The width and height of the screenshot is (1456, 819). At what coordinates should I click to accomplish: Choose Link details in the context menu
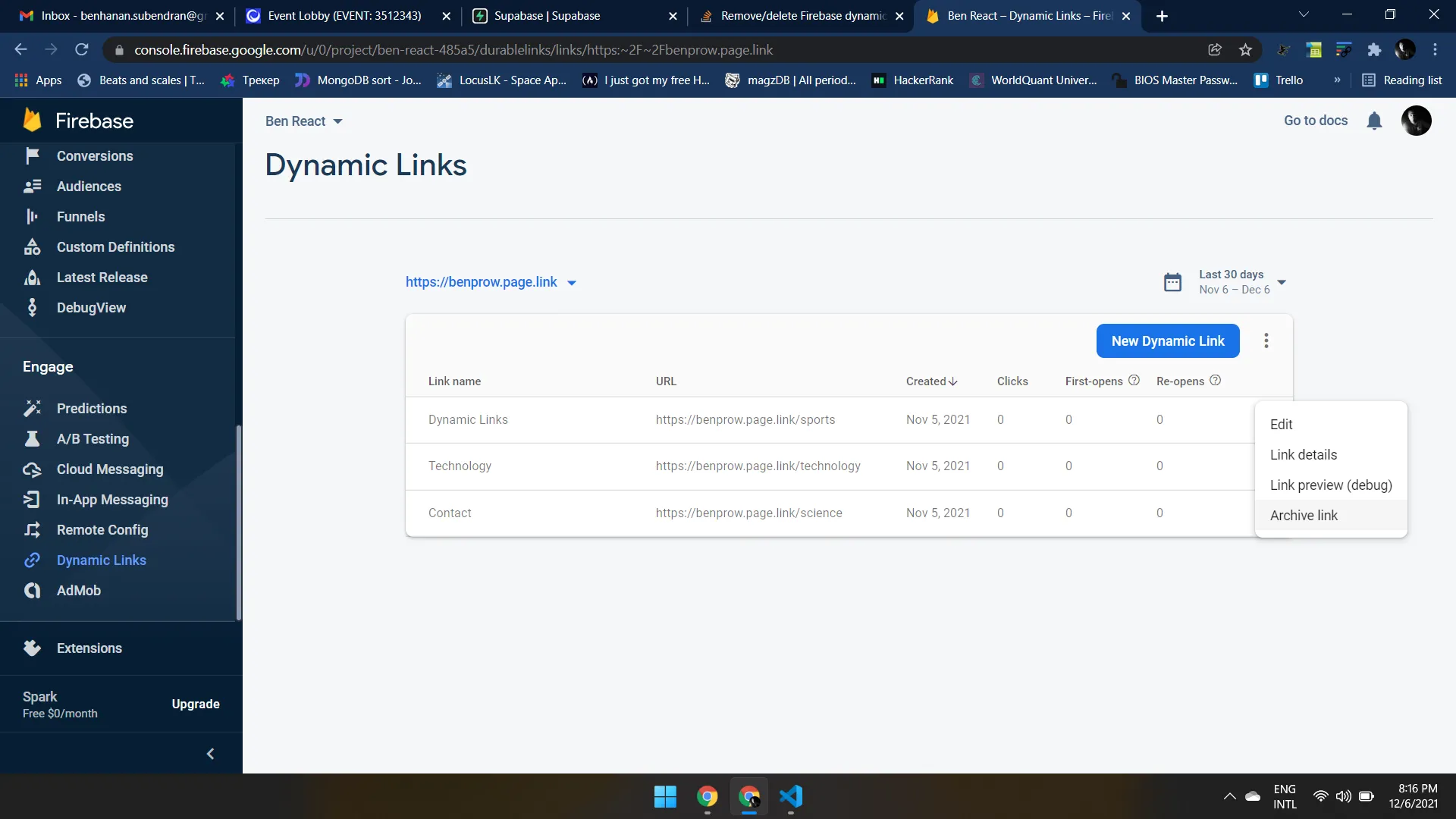coord(1303,455)
